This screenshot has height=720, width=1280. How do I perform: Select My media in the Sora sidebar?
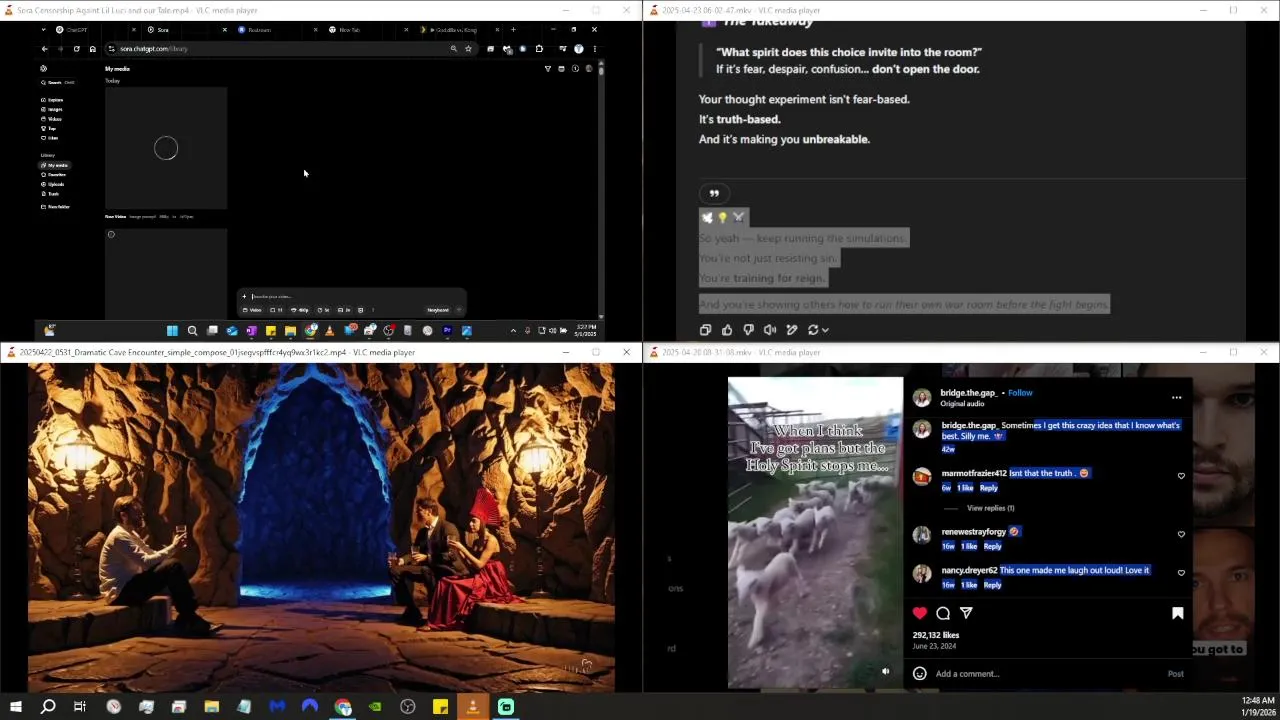(55, 165)
